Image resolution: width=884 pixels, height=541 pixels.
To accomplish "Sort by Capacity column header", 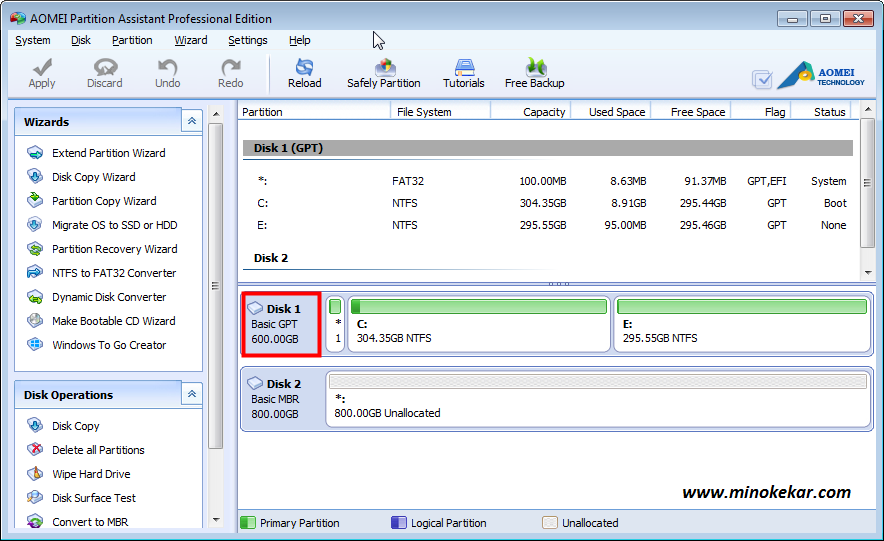I will tap(531, 112).
